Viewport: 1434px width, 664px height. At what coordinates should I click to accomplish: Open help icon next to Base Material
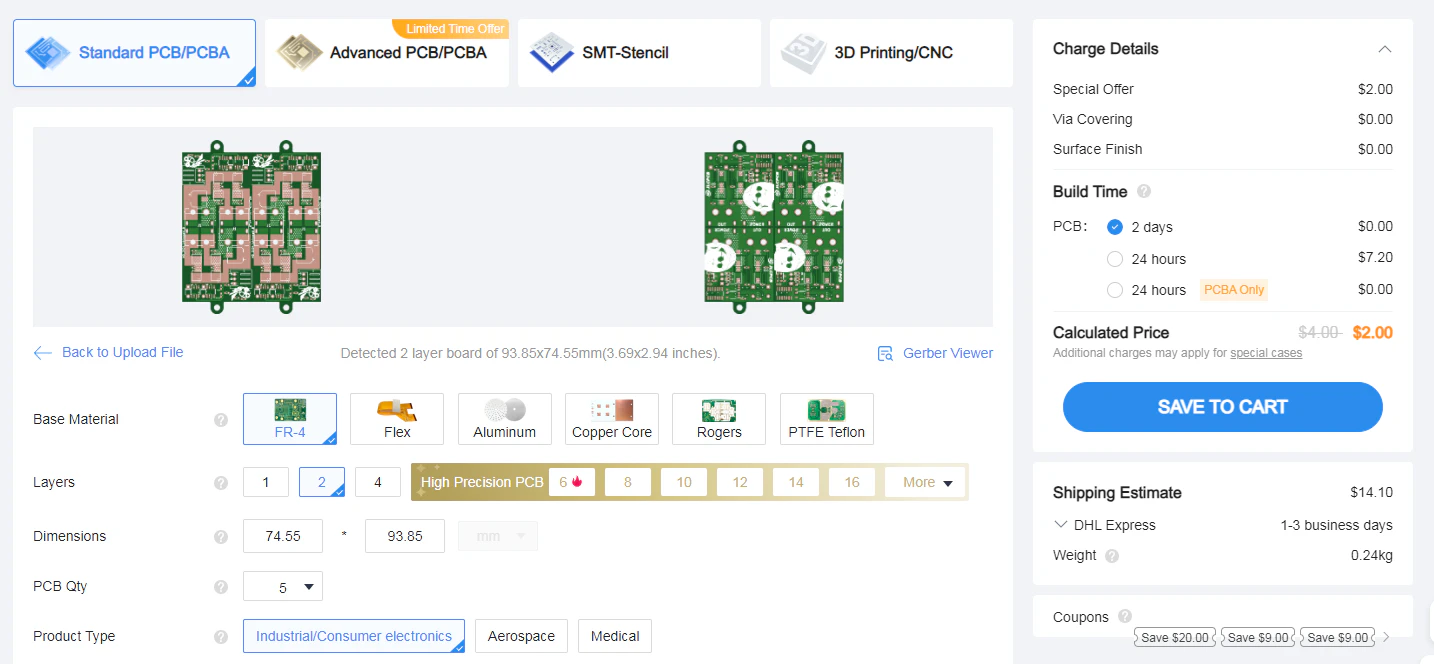[x=221, y=420]
